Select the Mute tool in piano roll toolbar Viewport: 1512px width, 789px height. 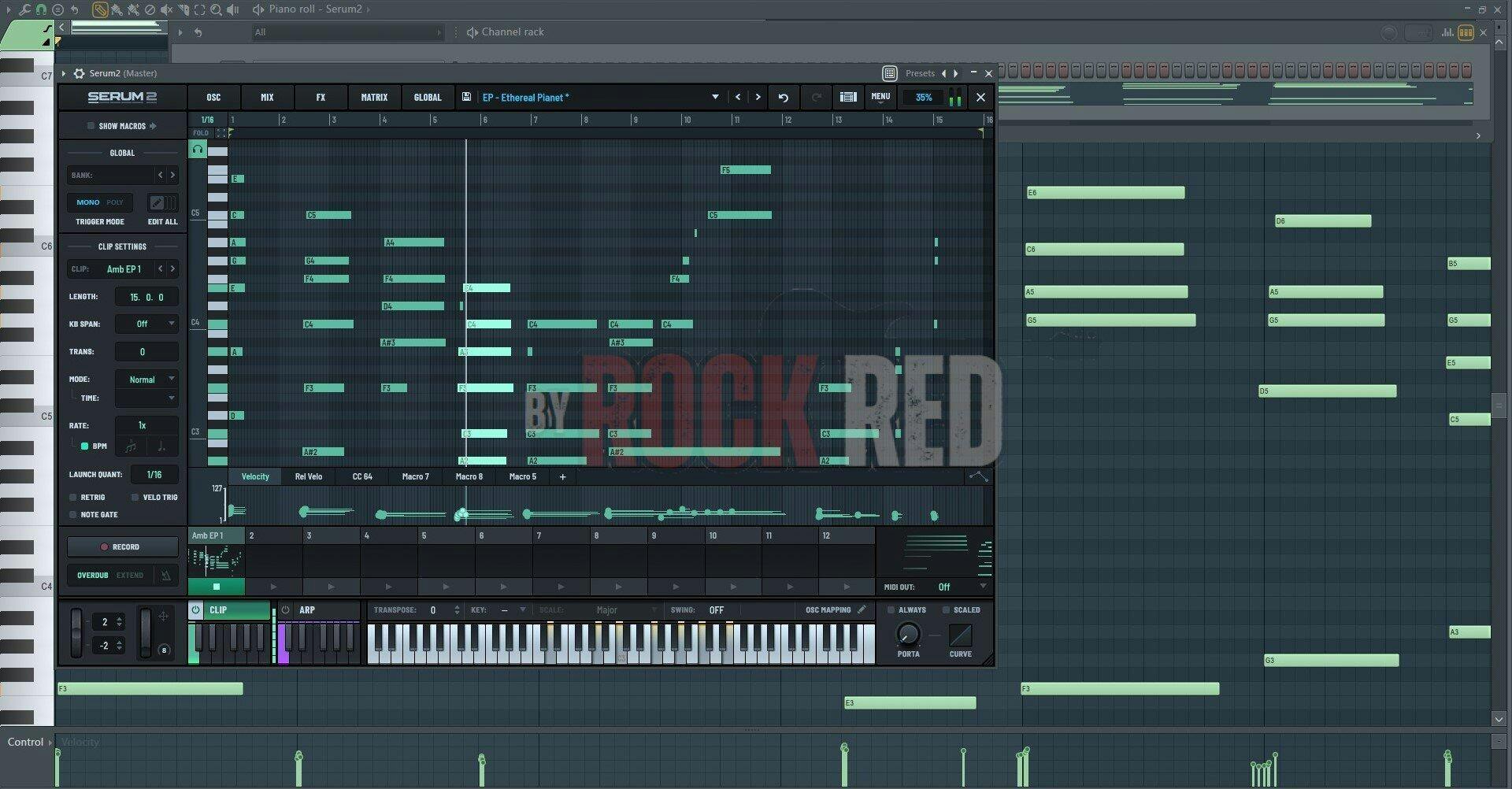pos(166,9)
